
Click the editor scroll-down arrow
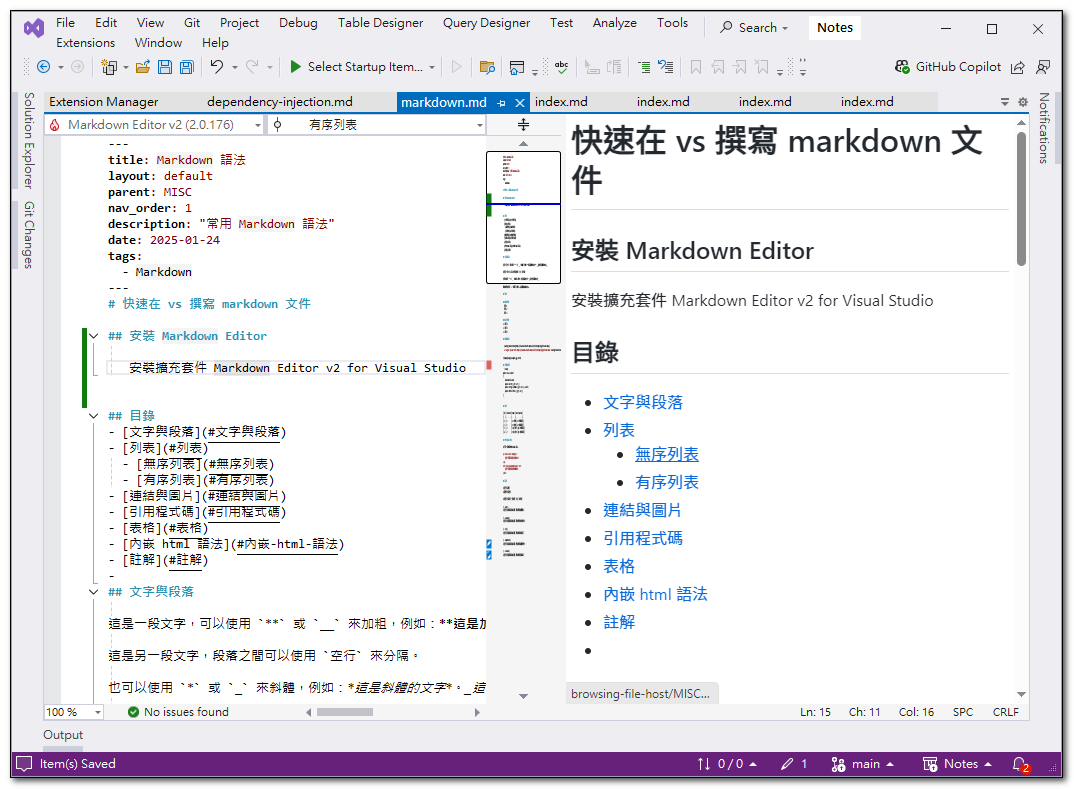pos(523,696)
